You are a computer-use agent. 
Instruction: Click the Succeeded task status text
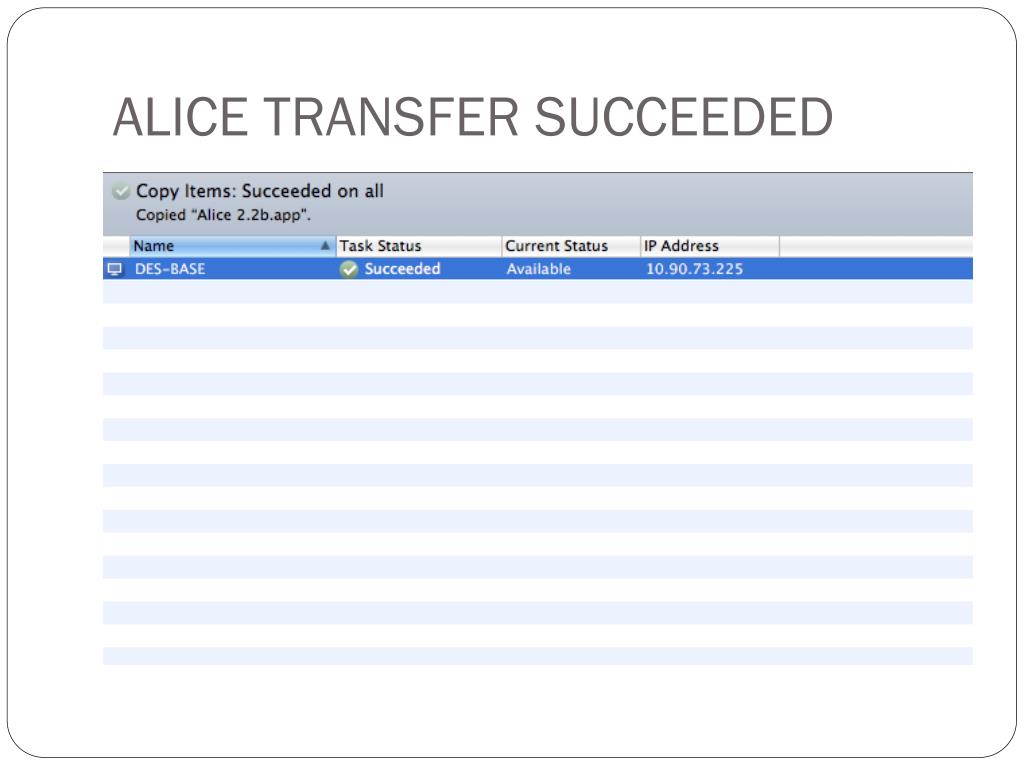click(x=402, y=269)
